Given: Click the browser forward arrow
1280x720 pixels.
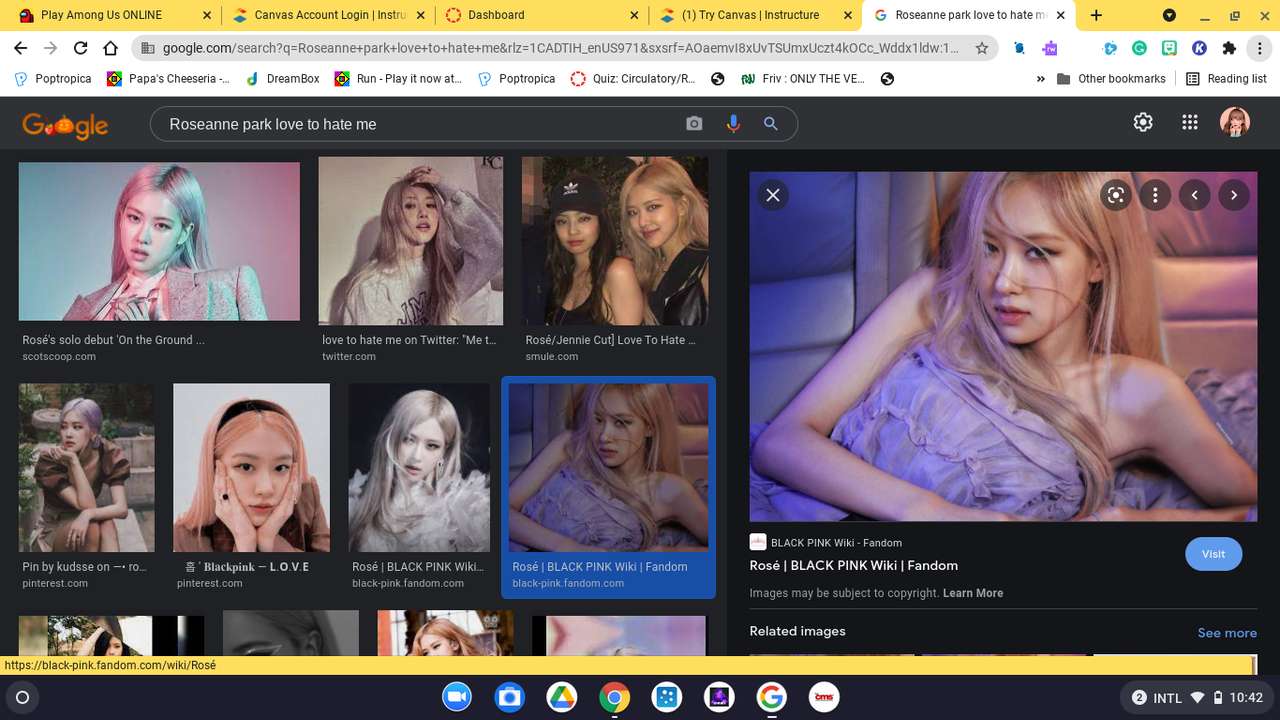Looking at the screenshot, I should pos(51,48).
